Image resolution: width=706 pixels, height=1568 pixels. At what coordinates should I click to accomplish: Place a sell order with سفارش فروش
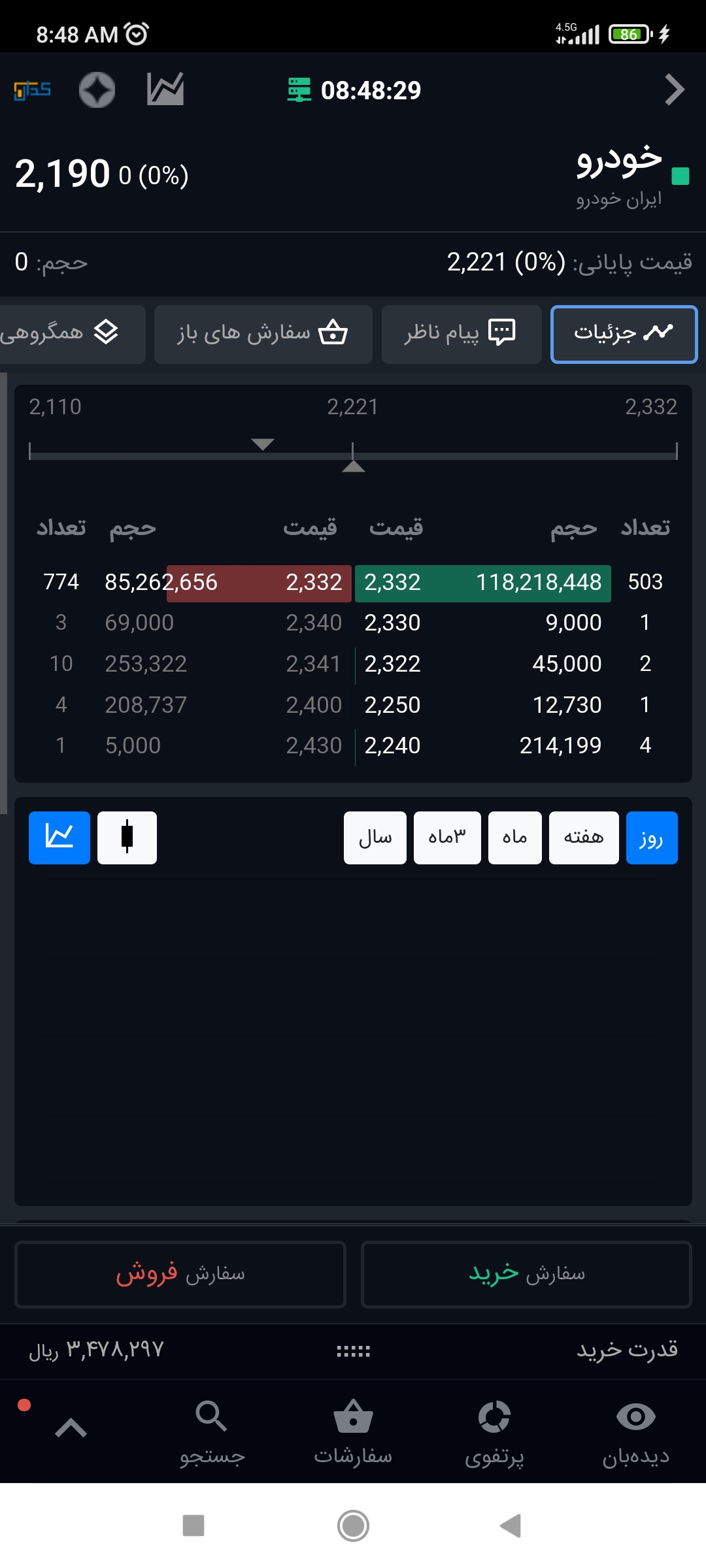click(x=180, y=1274)
